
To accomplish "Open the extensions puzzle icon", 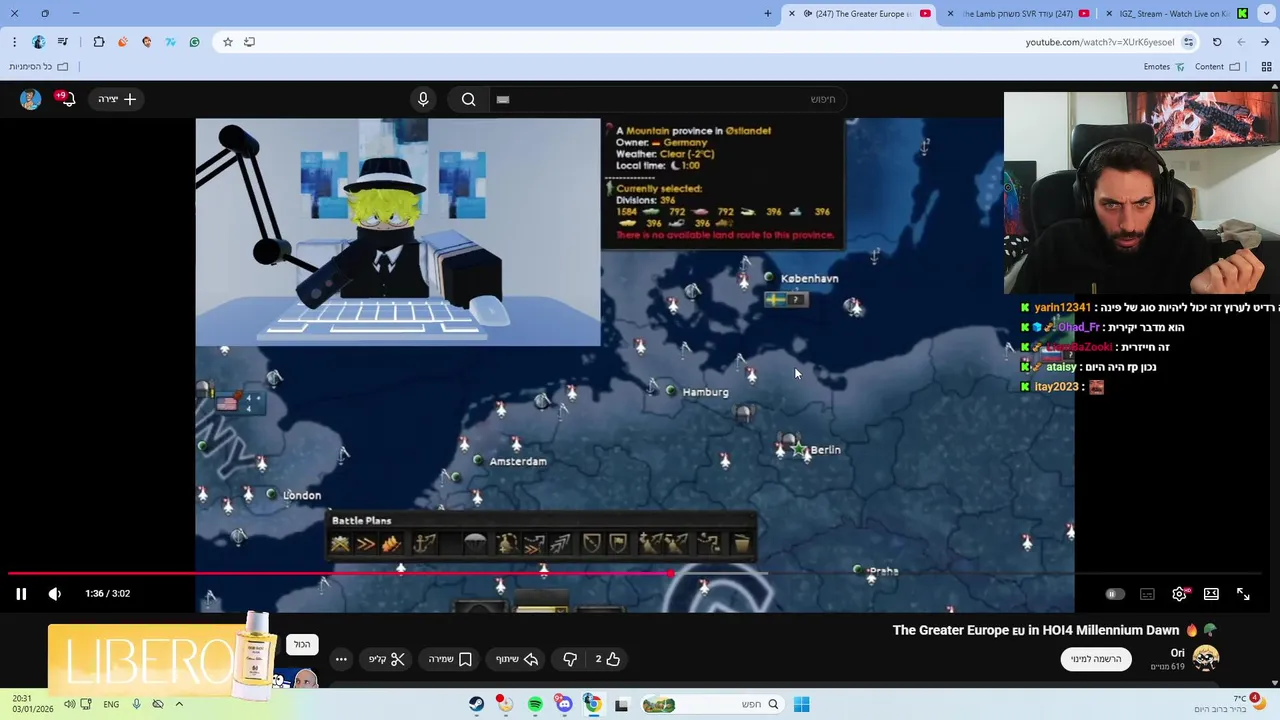I will (99, 42).
